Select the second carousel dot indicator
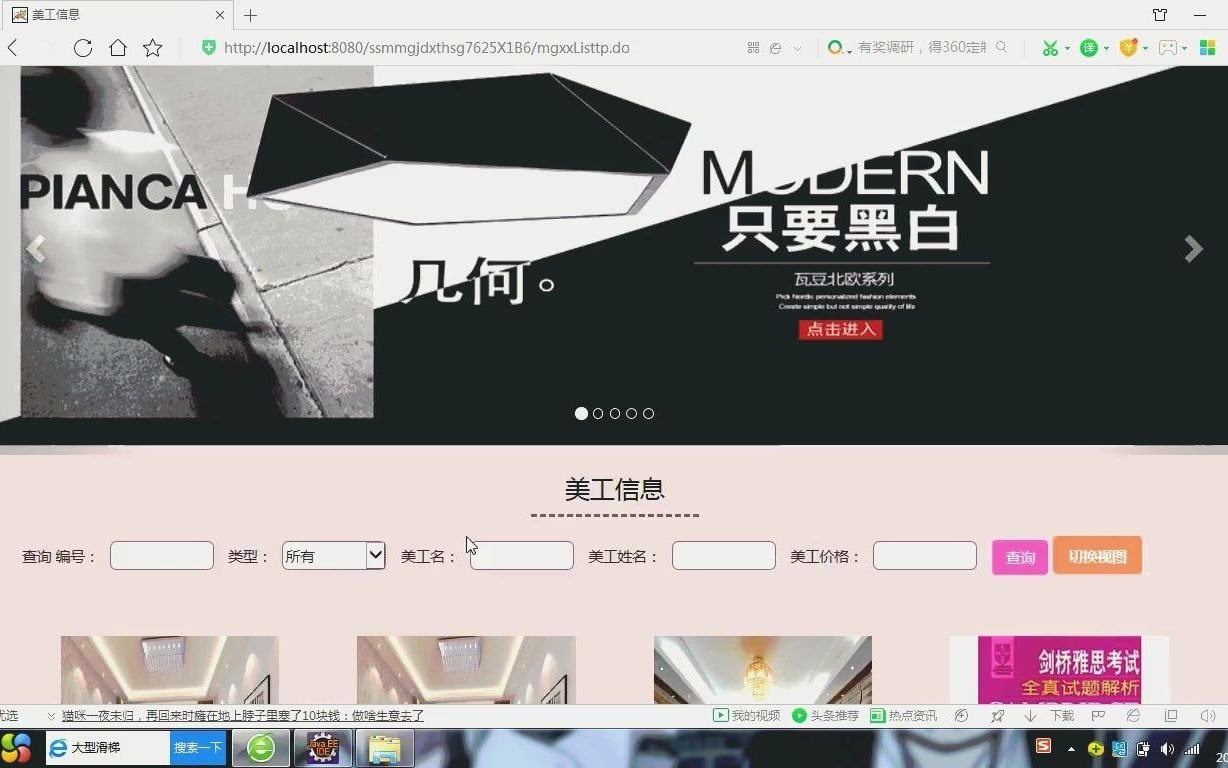The image size is (1228, 768). point(598,413)
